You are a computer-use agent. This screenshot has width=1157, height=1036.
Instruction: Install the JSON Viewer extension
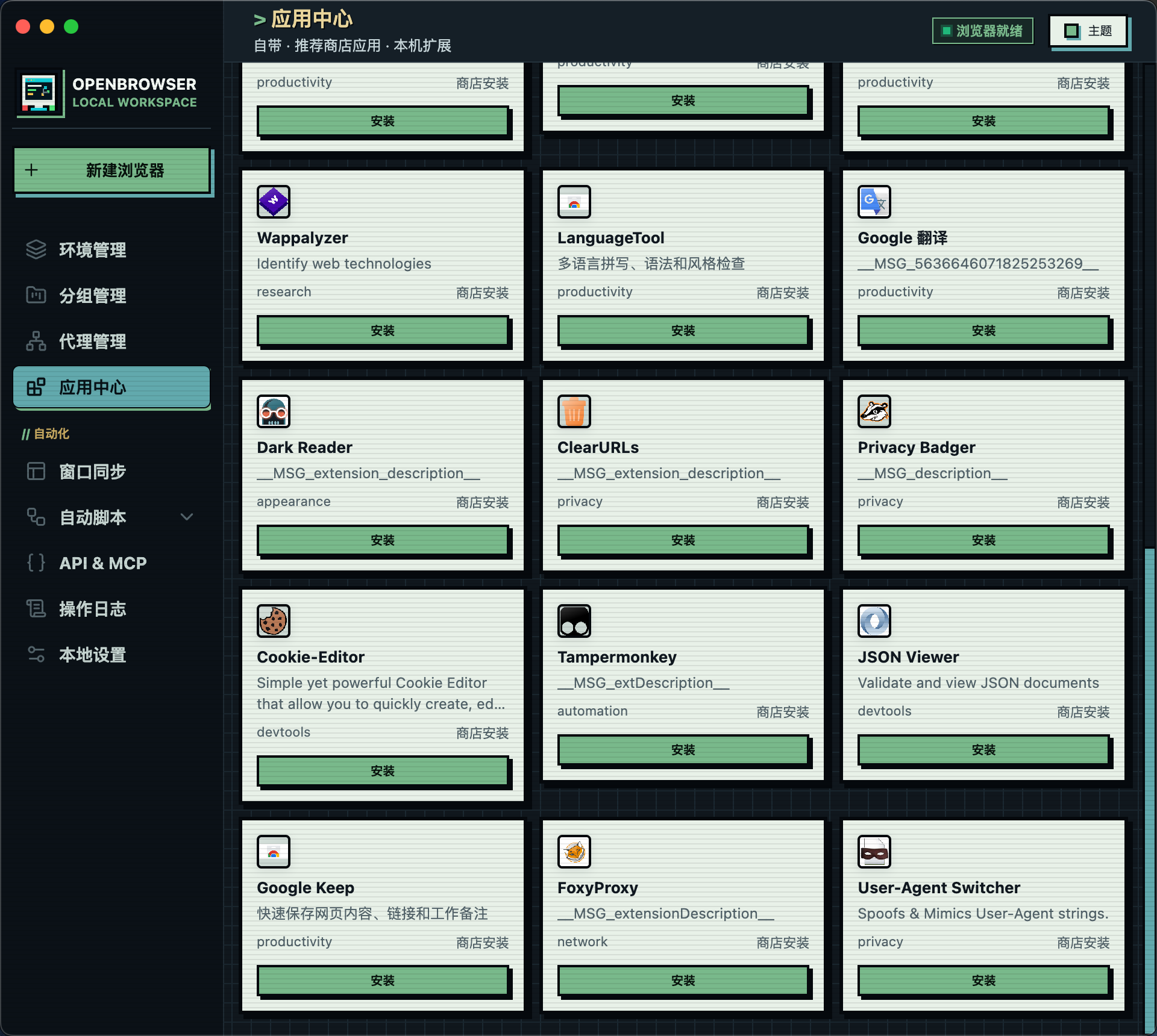983,750
